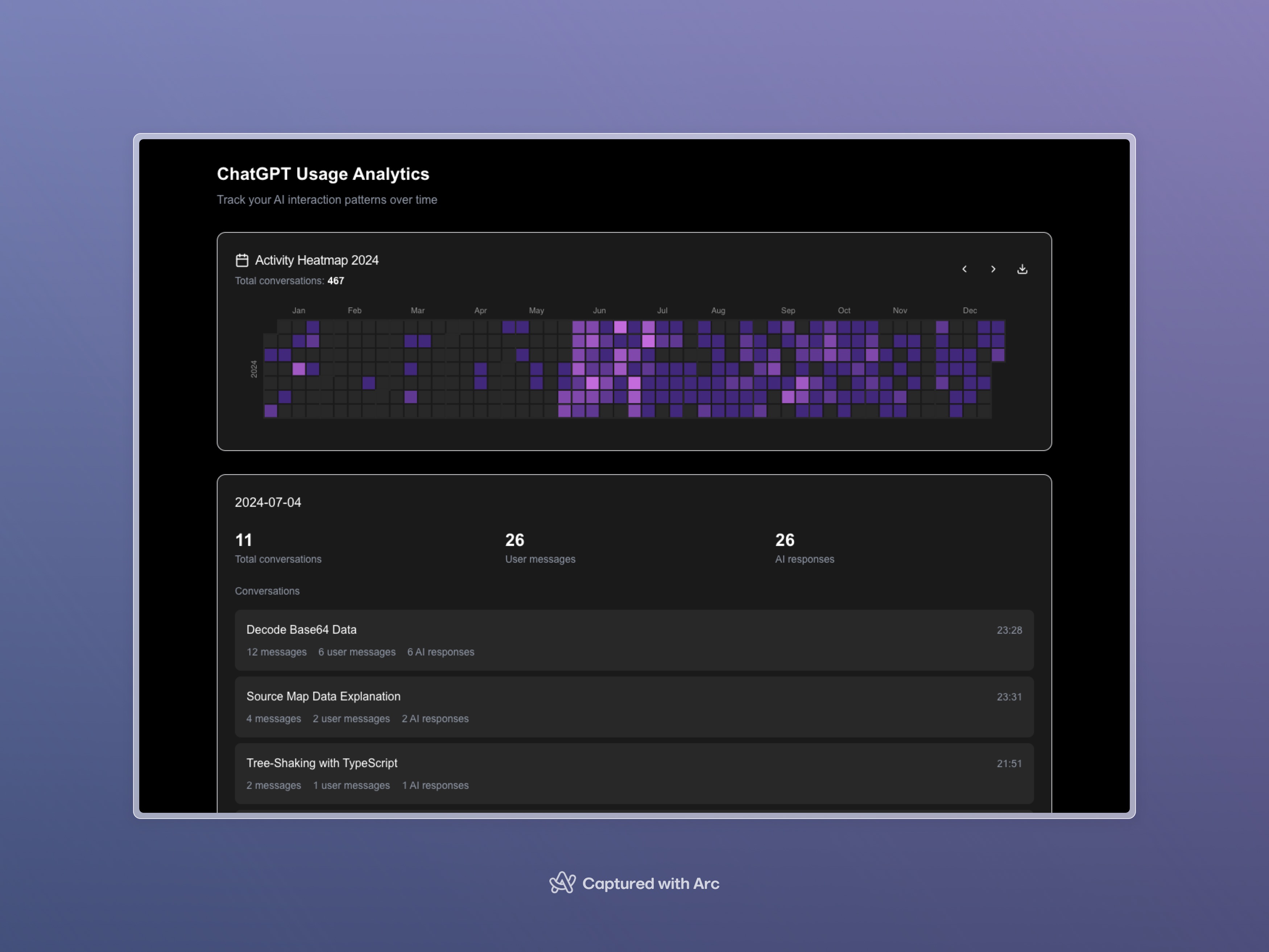Click the Total conversations: 467 text
1269x952 pixels.
289,281
